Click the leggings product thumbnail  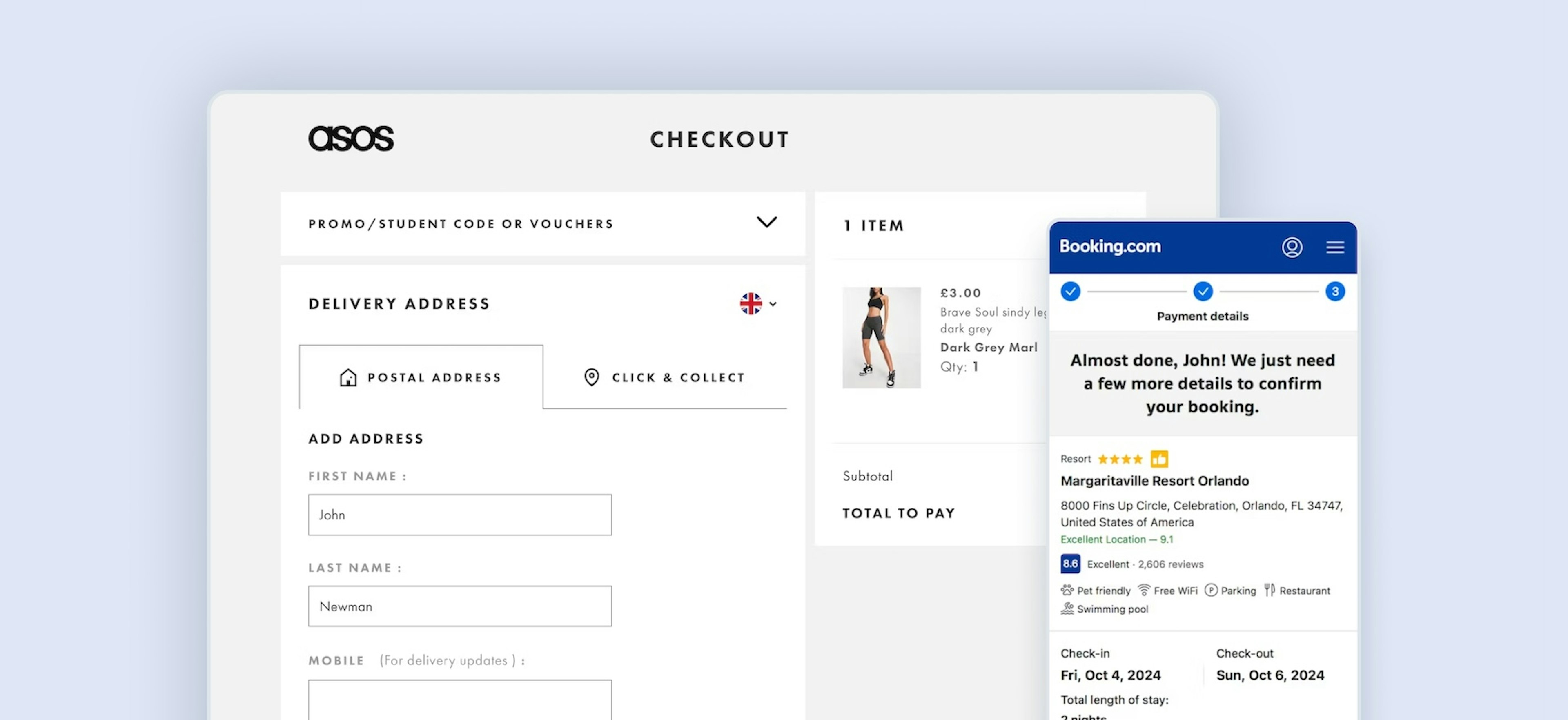881,337
